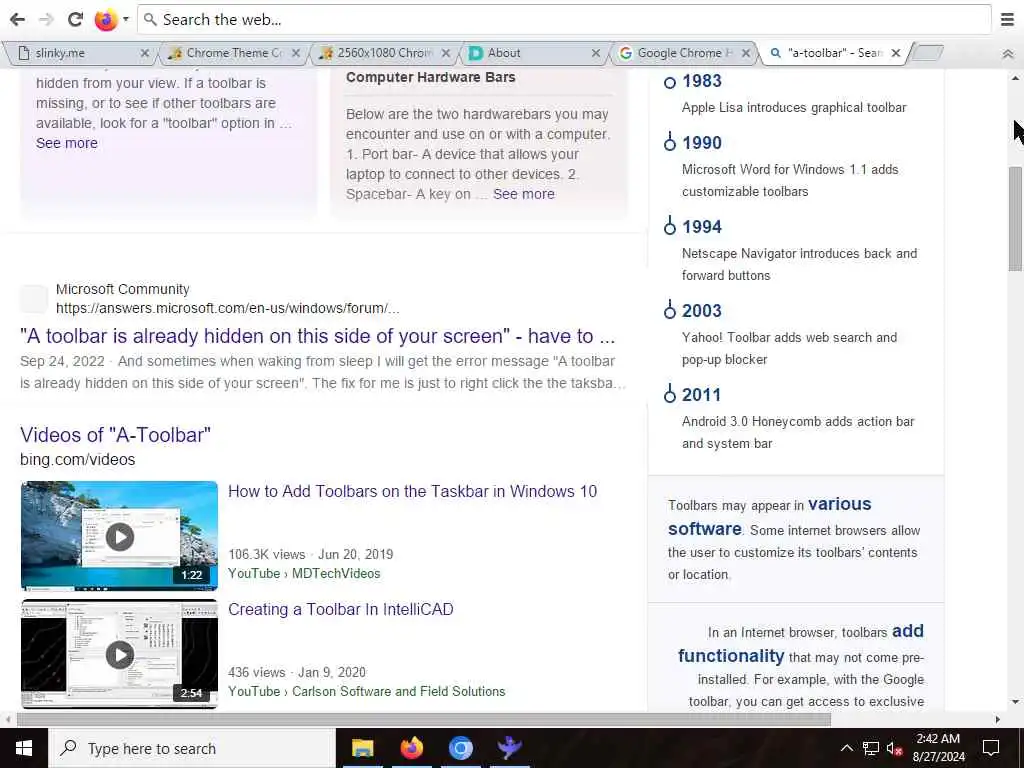Show hidden system tray icons
The height and width of the screenshot is (768, 1024).
(846, 748)
